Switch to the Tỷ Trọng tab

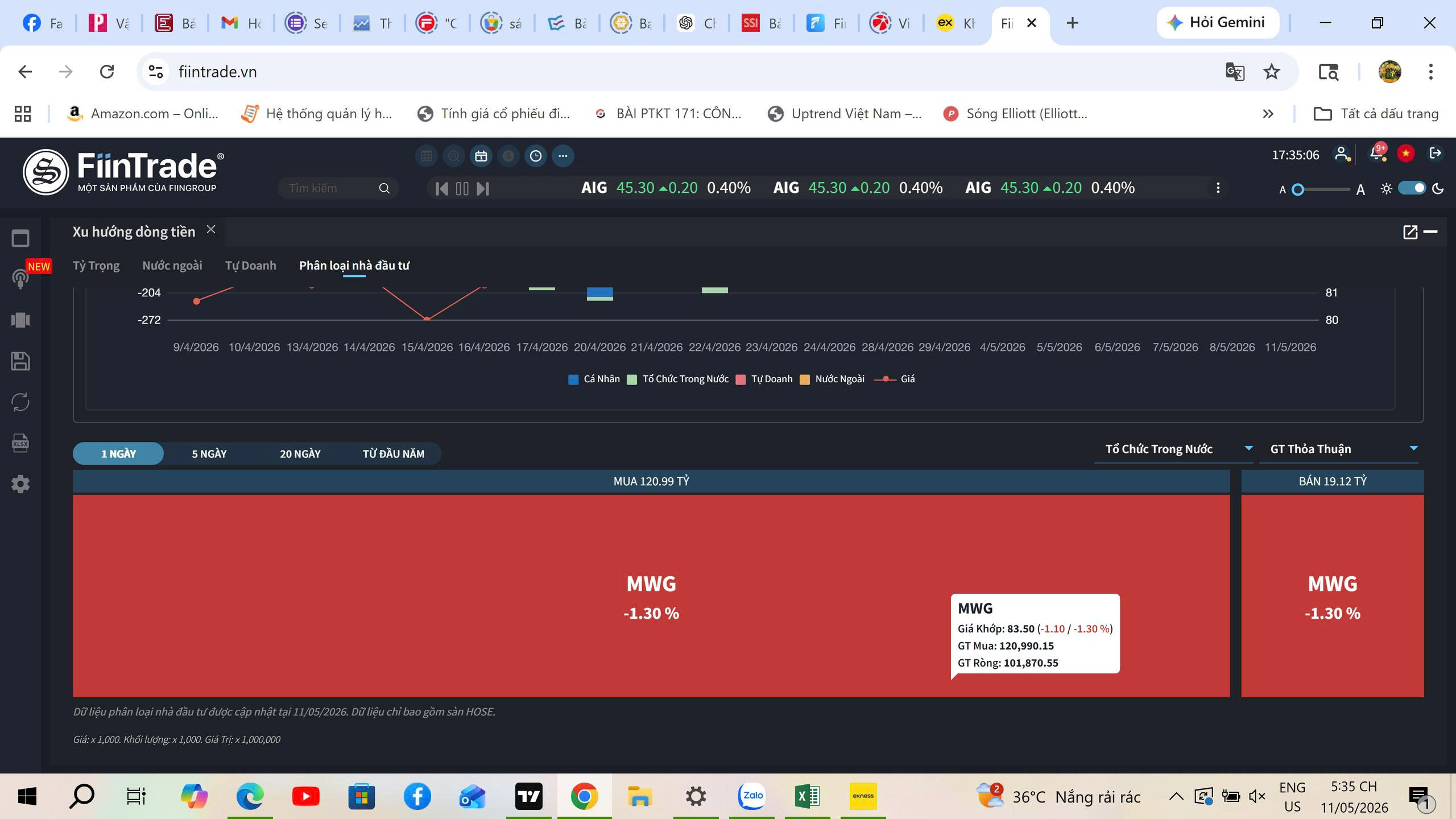click(96, 266)
